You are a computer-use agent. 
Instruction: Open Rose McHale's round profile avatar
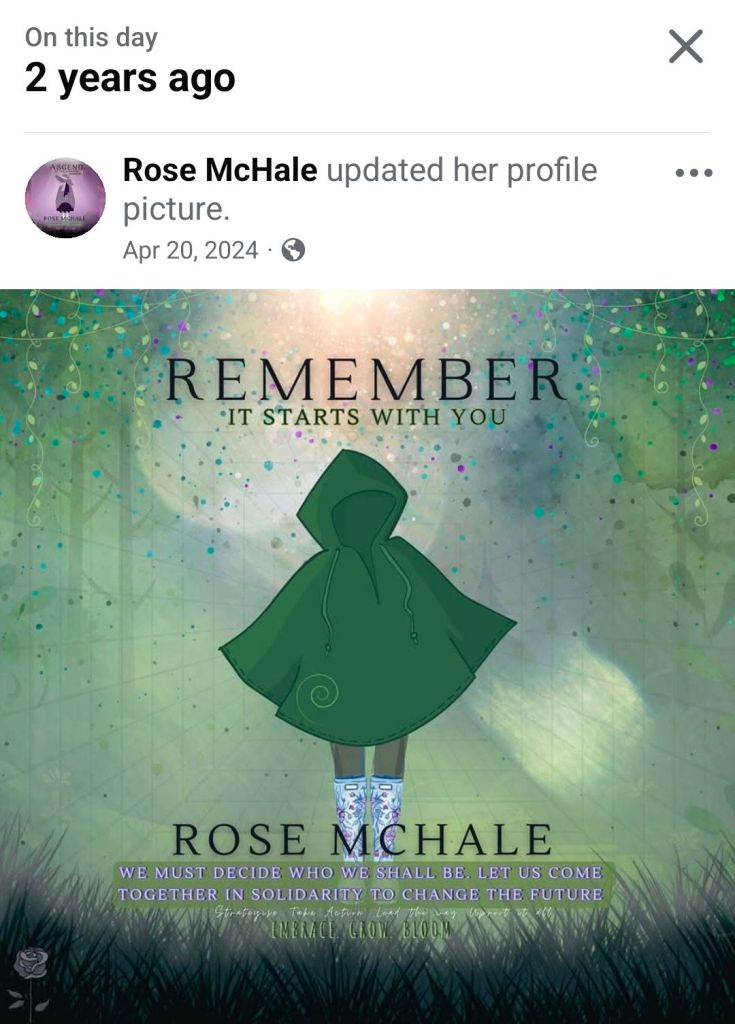click(65, 197)
